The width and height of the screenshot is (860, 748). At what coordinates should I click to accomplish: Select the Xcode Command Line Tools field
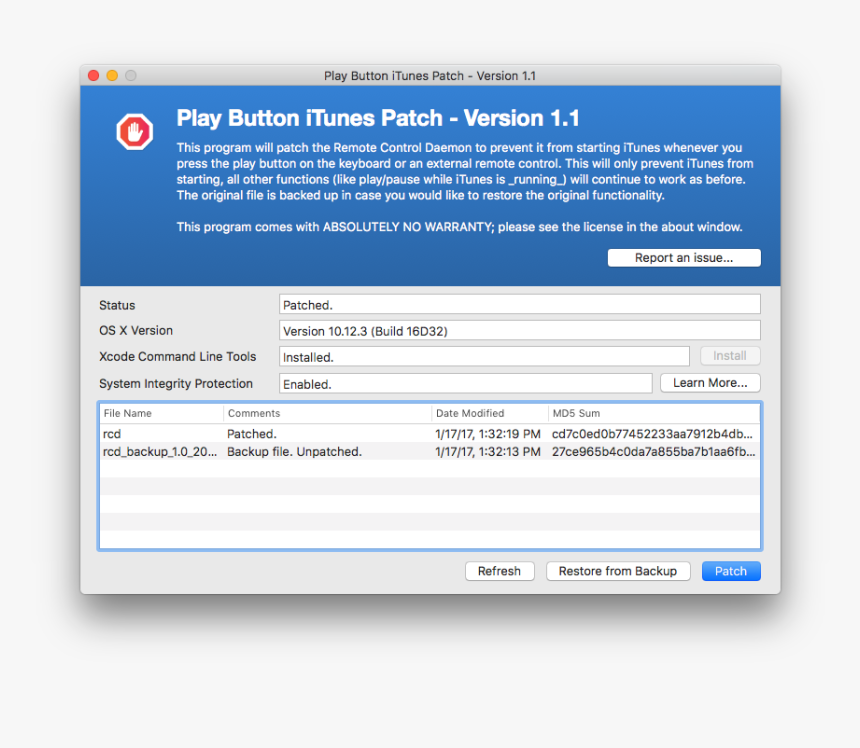tap(484, 356)
